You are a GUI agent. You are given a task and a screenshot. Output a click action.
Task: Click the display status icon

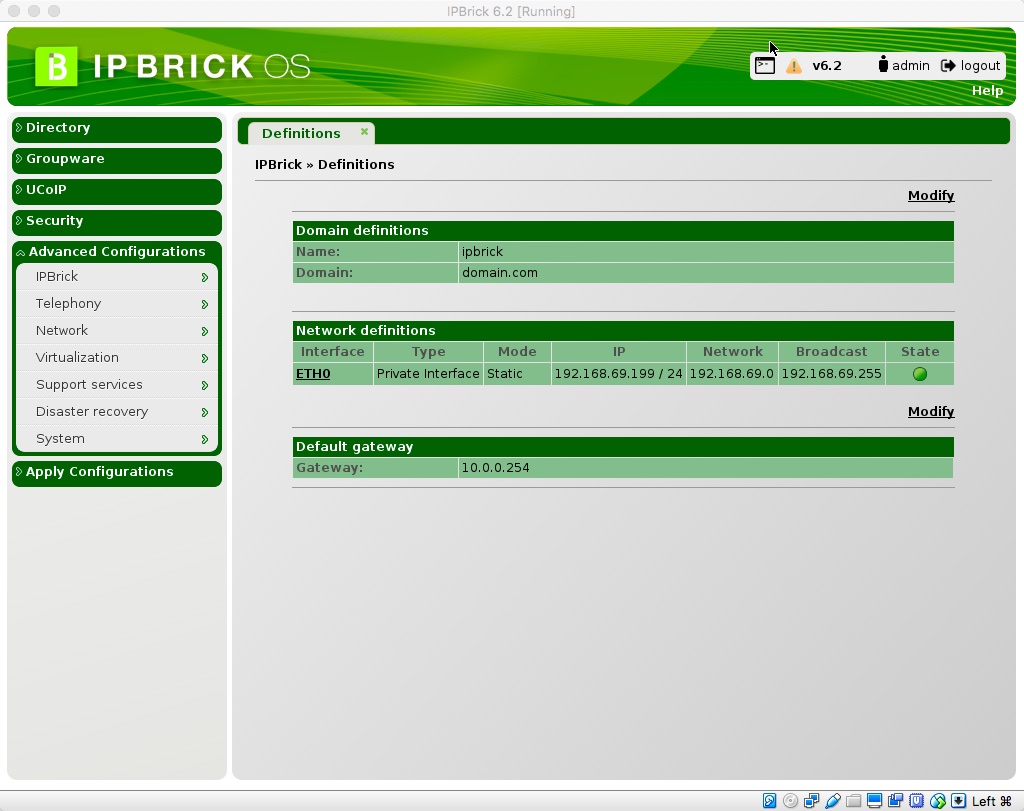[x=874, y=800]
